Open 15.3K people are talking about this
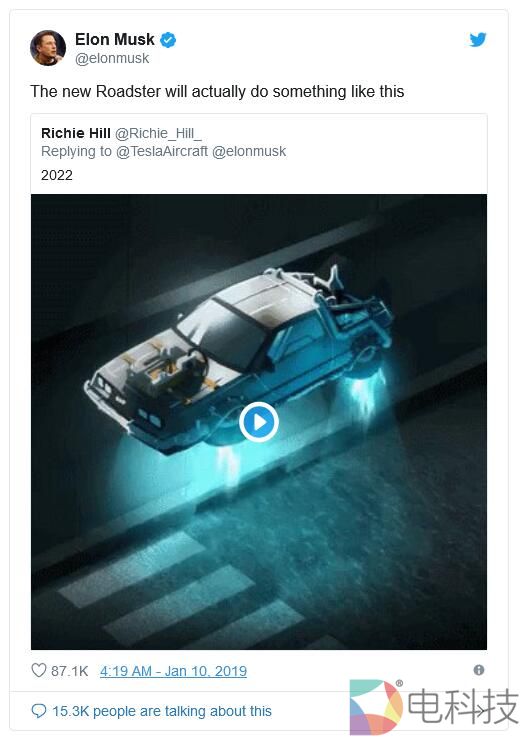 (x=162, y=711)
